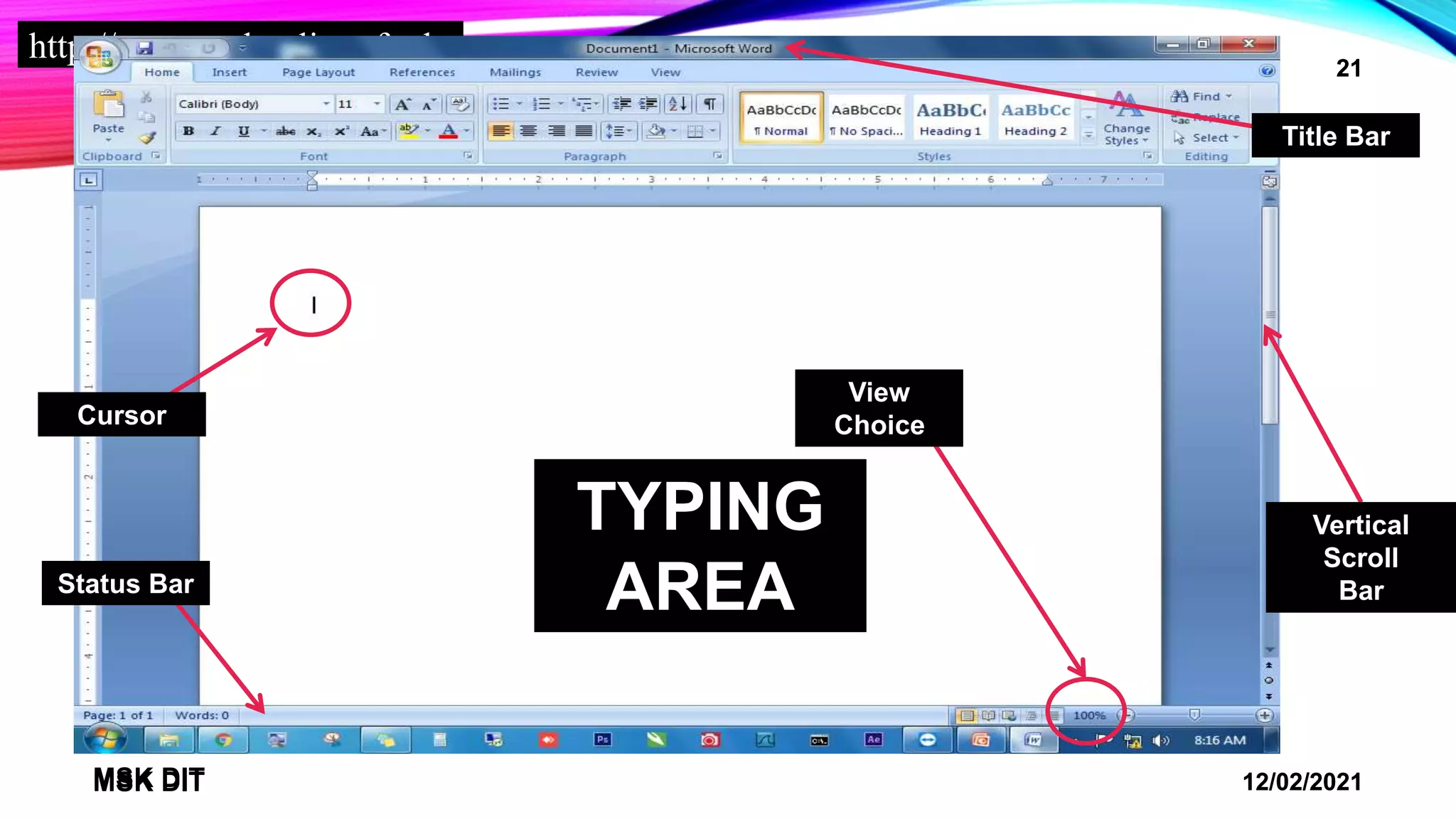Open the Windows Start button
Screen dimensions: 1456x819
105,739
